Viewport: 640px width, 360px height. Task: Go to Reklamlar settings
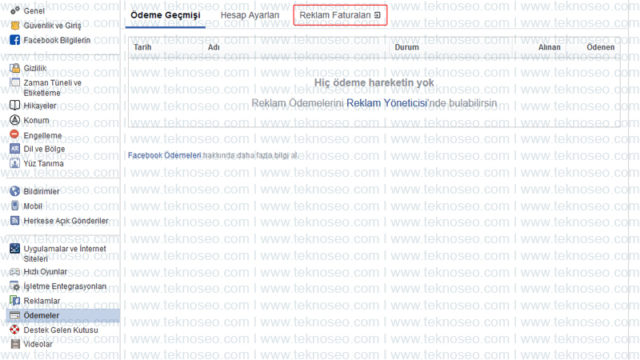(x=42, y=301)
